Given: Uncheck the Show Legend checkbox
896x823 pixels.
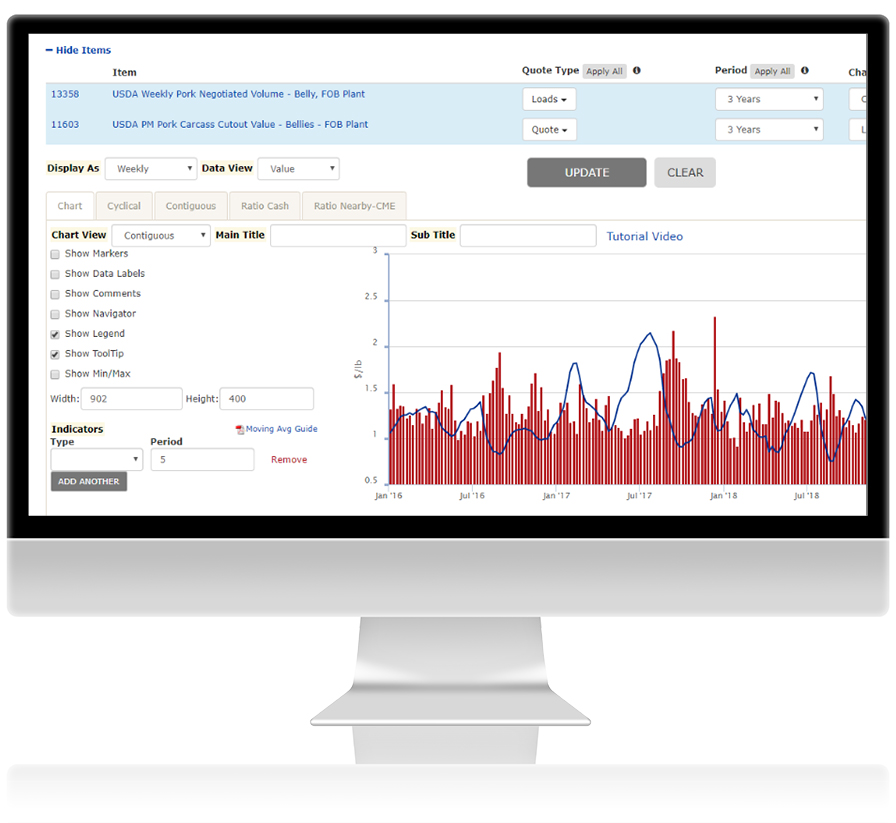Looking at the screenshot, I should tap(55, 334).
